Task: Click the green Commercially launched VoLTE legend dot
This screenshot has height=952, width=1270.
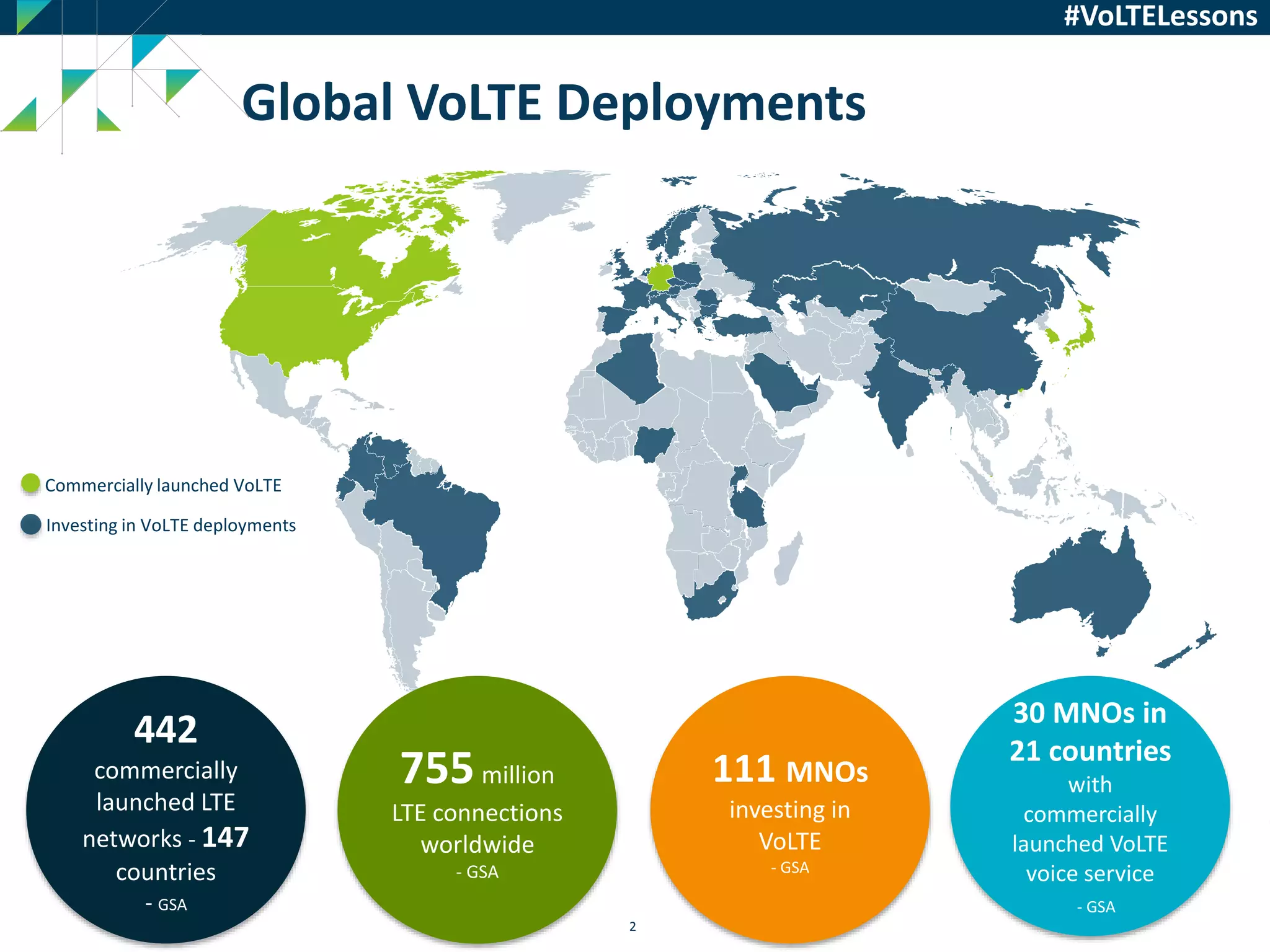Action: (x=30, y=484)
